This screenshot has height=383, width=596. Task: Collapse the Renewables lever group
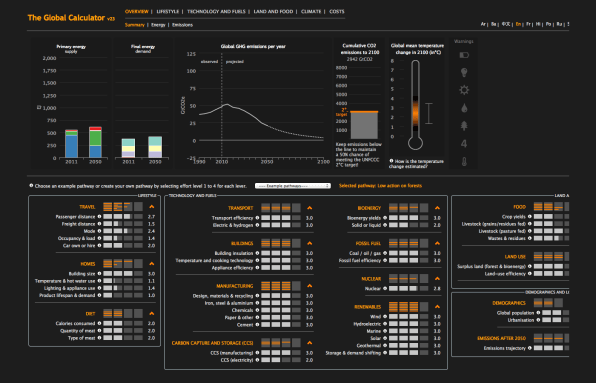coord(437,307)
